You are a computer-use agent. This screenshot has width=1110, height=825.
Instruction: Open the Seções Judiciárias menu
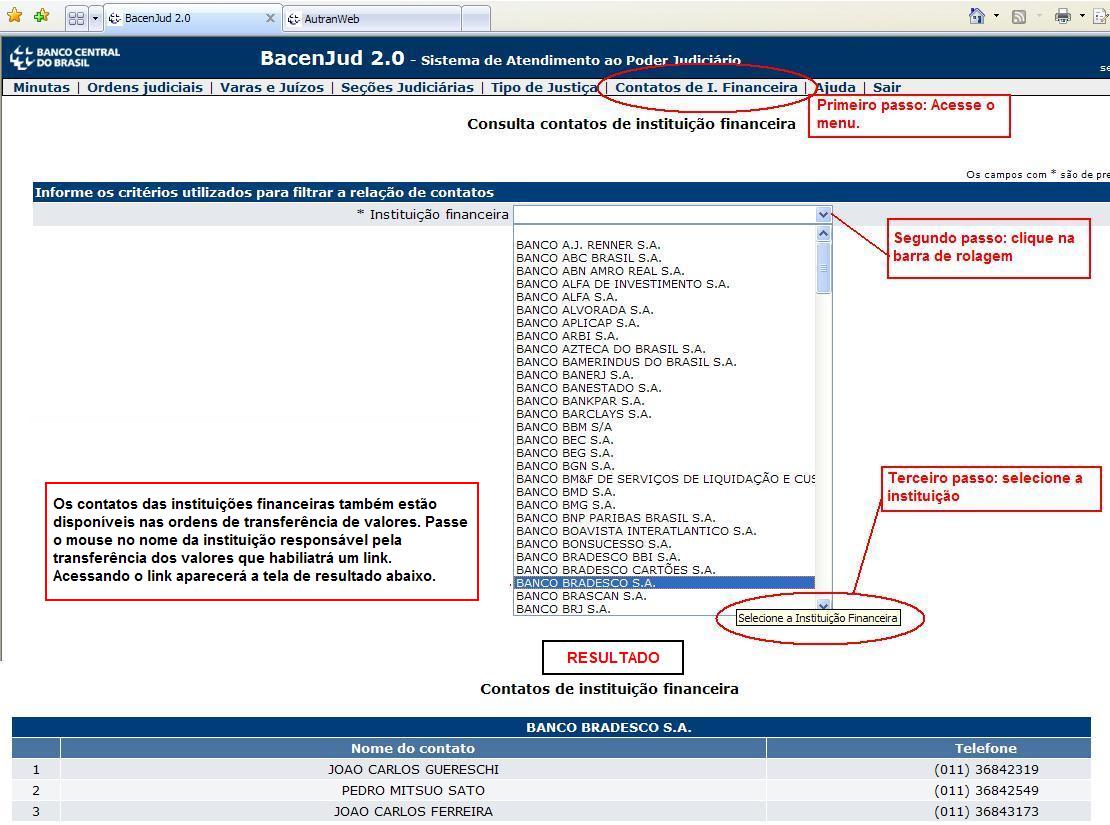coord(407,87)
